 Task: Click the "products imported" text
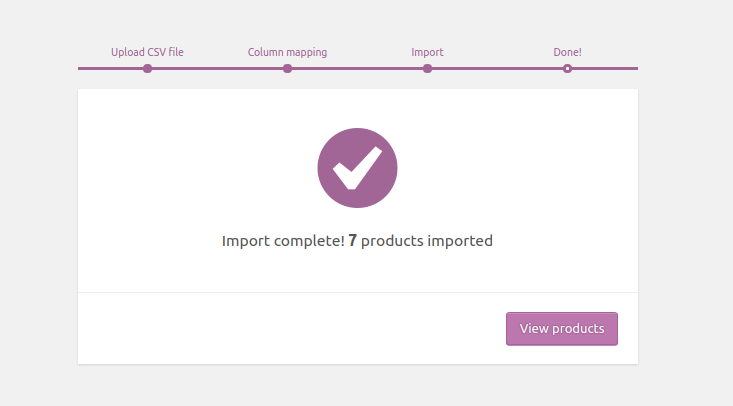click(x=427, y=241)
